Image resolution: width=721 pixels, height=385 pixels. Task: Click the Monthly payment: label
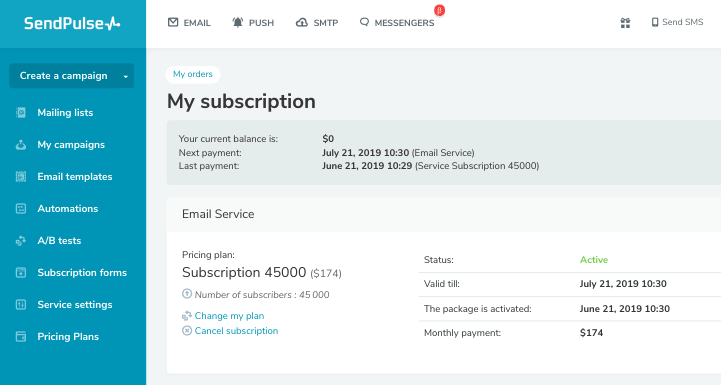[463, 333]
